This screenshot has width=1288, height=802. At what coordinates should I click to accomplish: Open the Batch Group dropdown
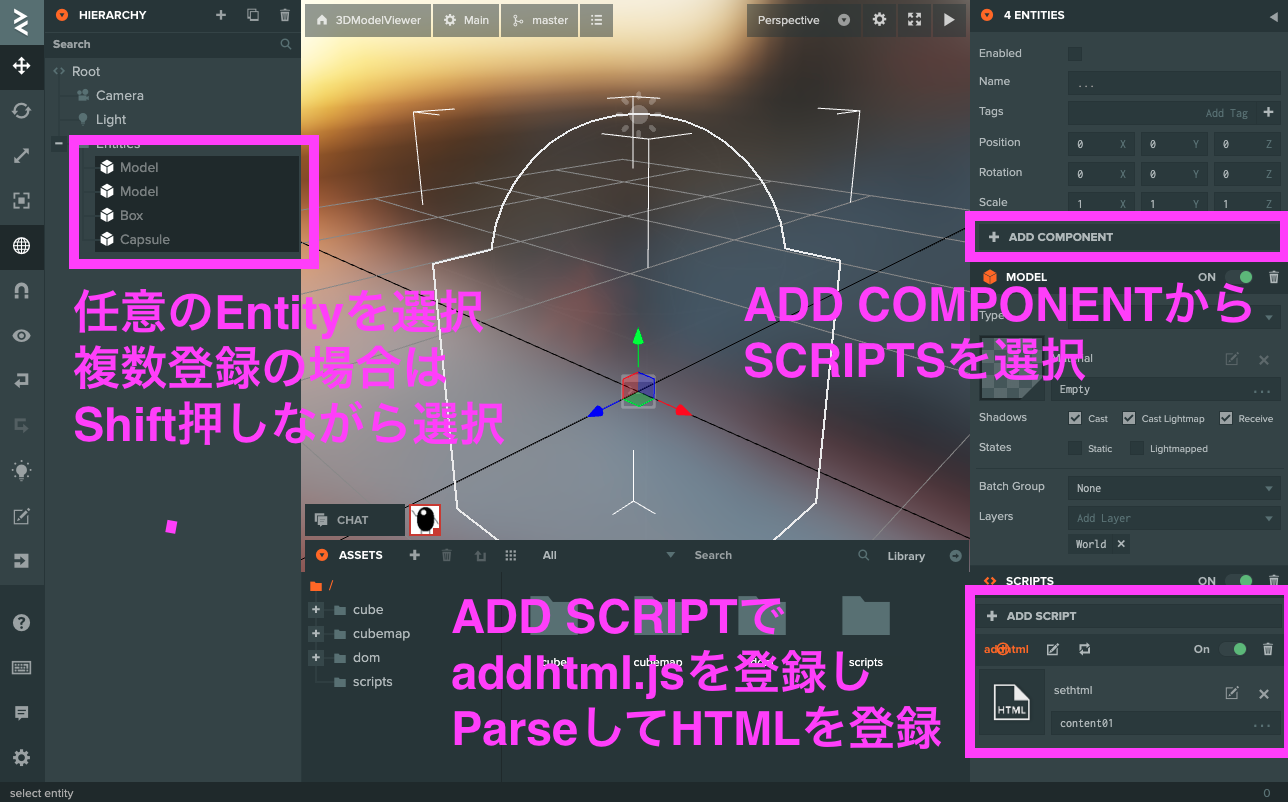coord(1174,488)
